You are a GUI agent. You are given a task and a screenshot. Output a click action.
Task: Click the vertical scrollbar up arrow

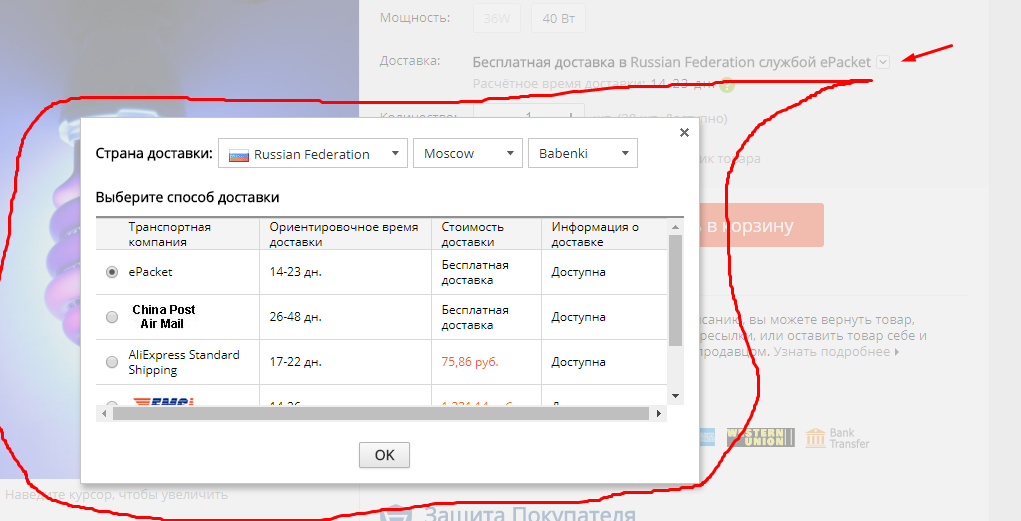click(675, 227)
